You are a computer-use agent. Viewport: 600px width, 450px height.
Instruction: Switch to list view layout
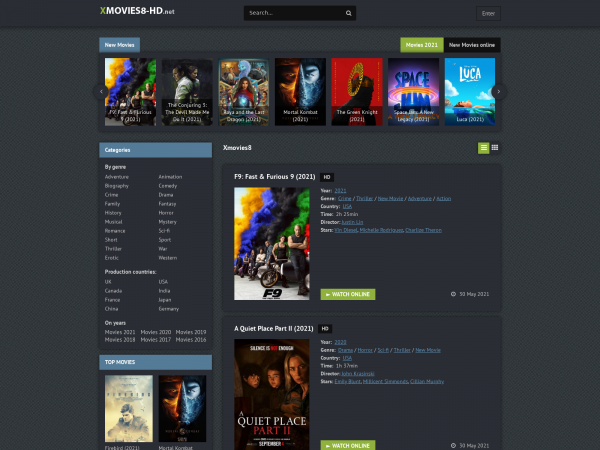(x=484, y=148)
